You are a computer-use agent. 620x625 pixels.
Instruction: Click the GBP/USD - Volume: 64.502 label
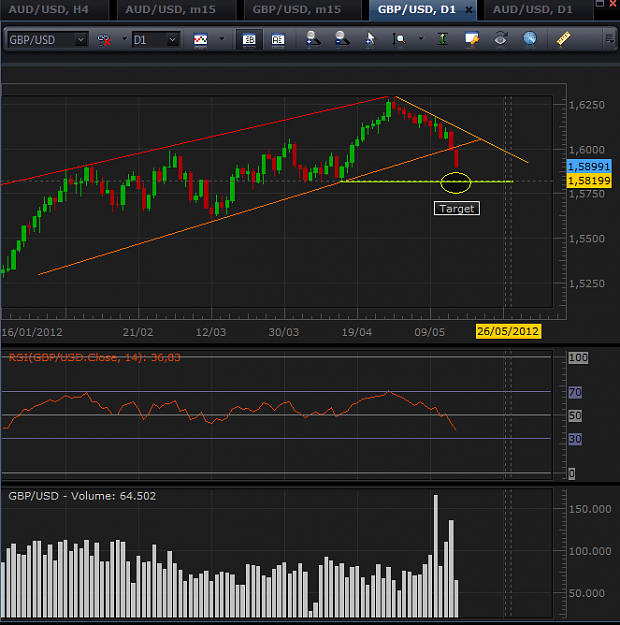point(82,496)
